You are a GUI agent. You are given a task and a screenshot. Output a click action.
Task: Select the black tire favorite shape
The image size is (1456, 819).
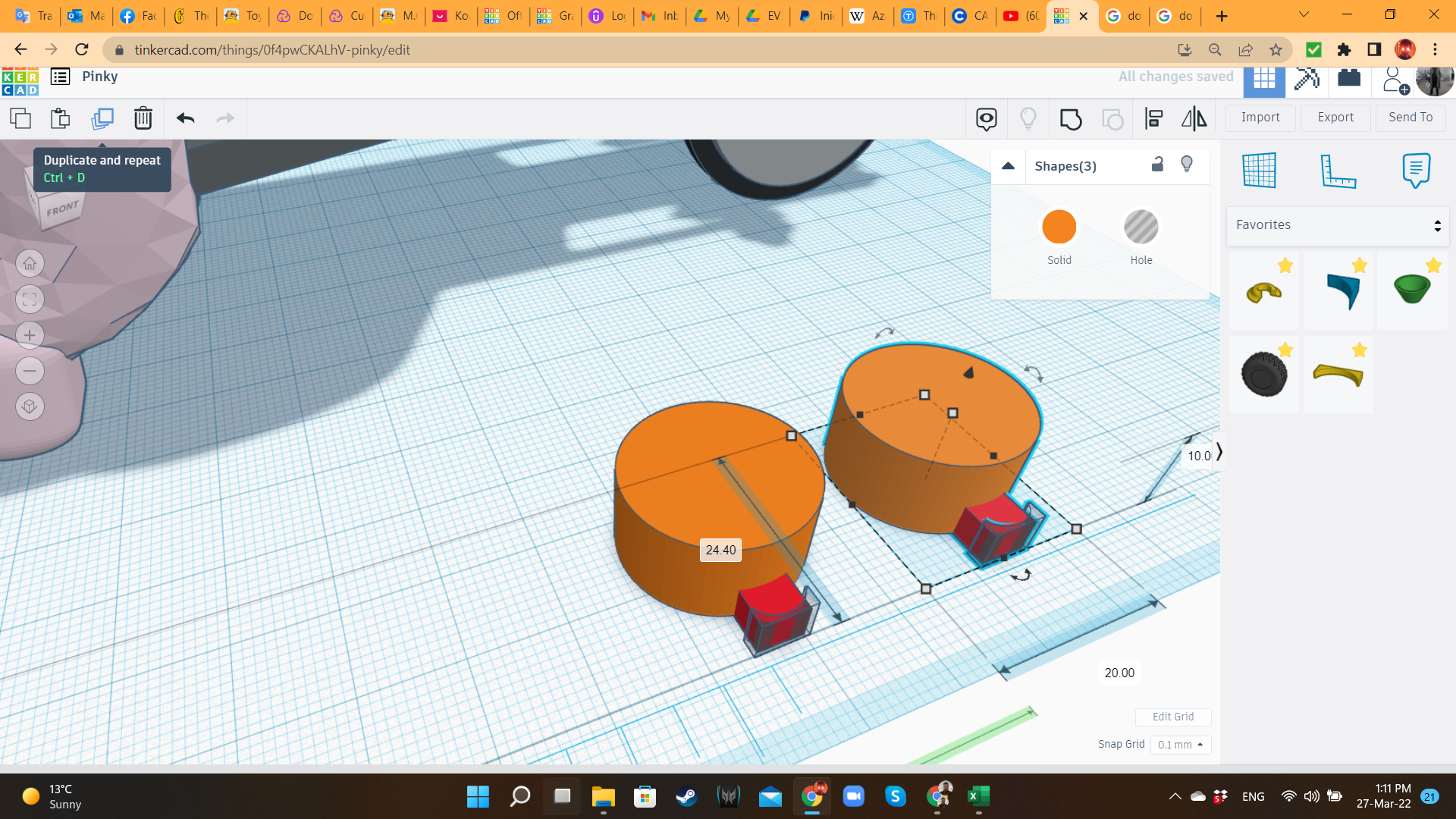click(x=1264, y=374)
